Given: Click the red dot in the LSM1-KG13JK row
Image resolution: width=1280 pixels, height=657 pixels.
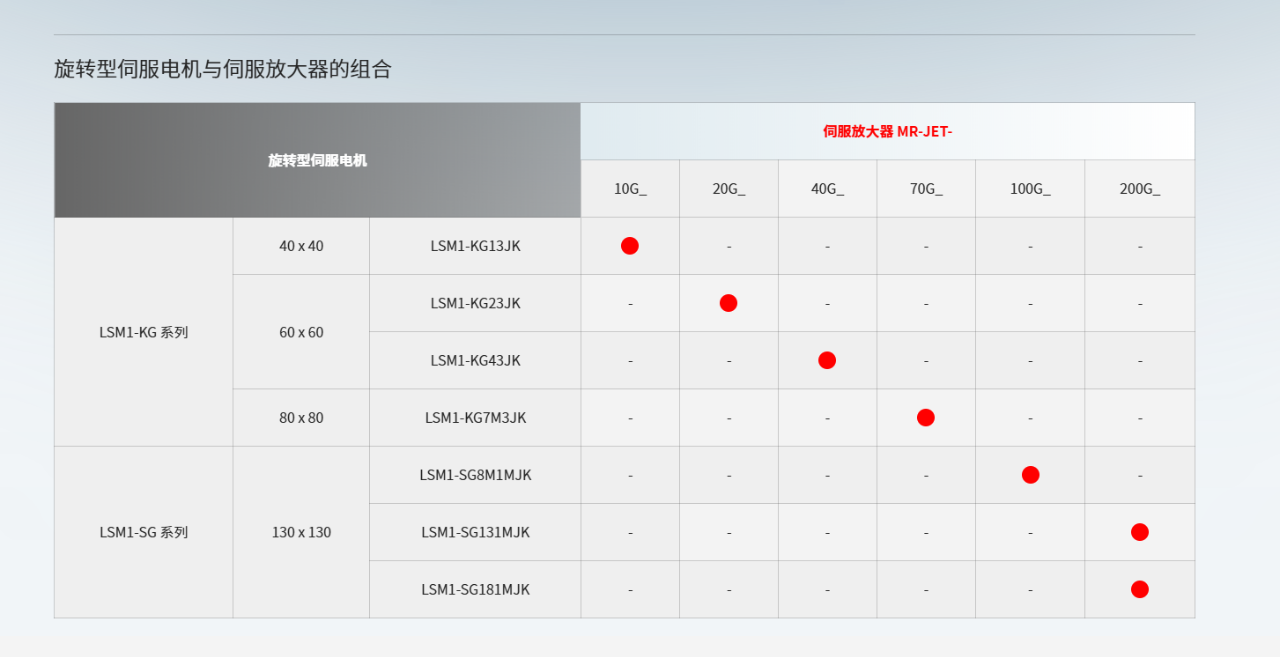Looking at the screenshot, I should pyautogui.click(x=630, y=246).
